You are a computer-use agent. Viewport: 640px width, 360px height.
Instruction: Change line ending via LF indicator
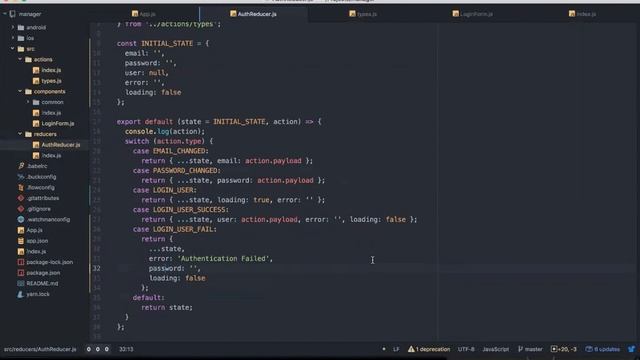click(396, 349)
